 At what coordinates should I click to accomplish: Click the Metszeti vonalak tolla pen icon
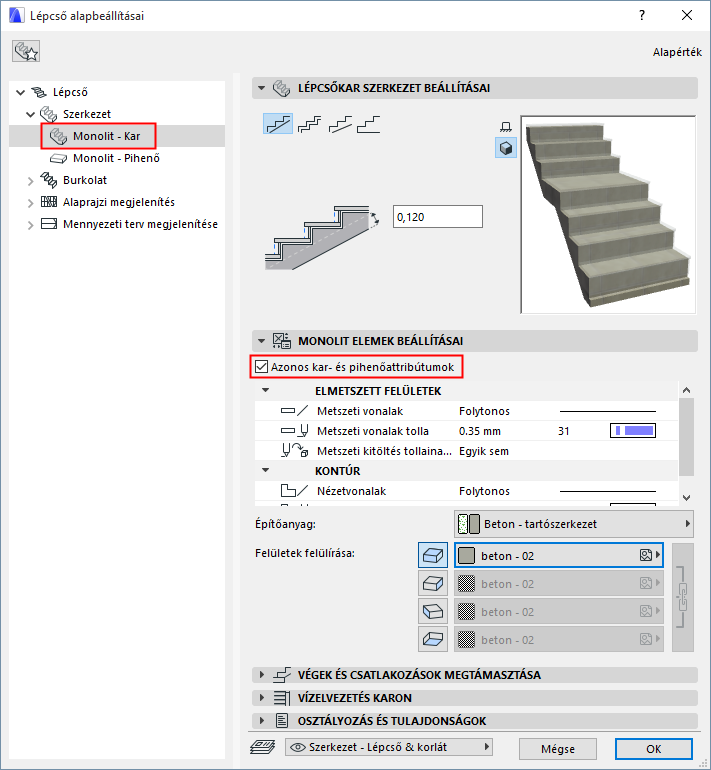tap(295, 431)
